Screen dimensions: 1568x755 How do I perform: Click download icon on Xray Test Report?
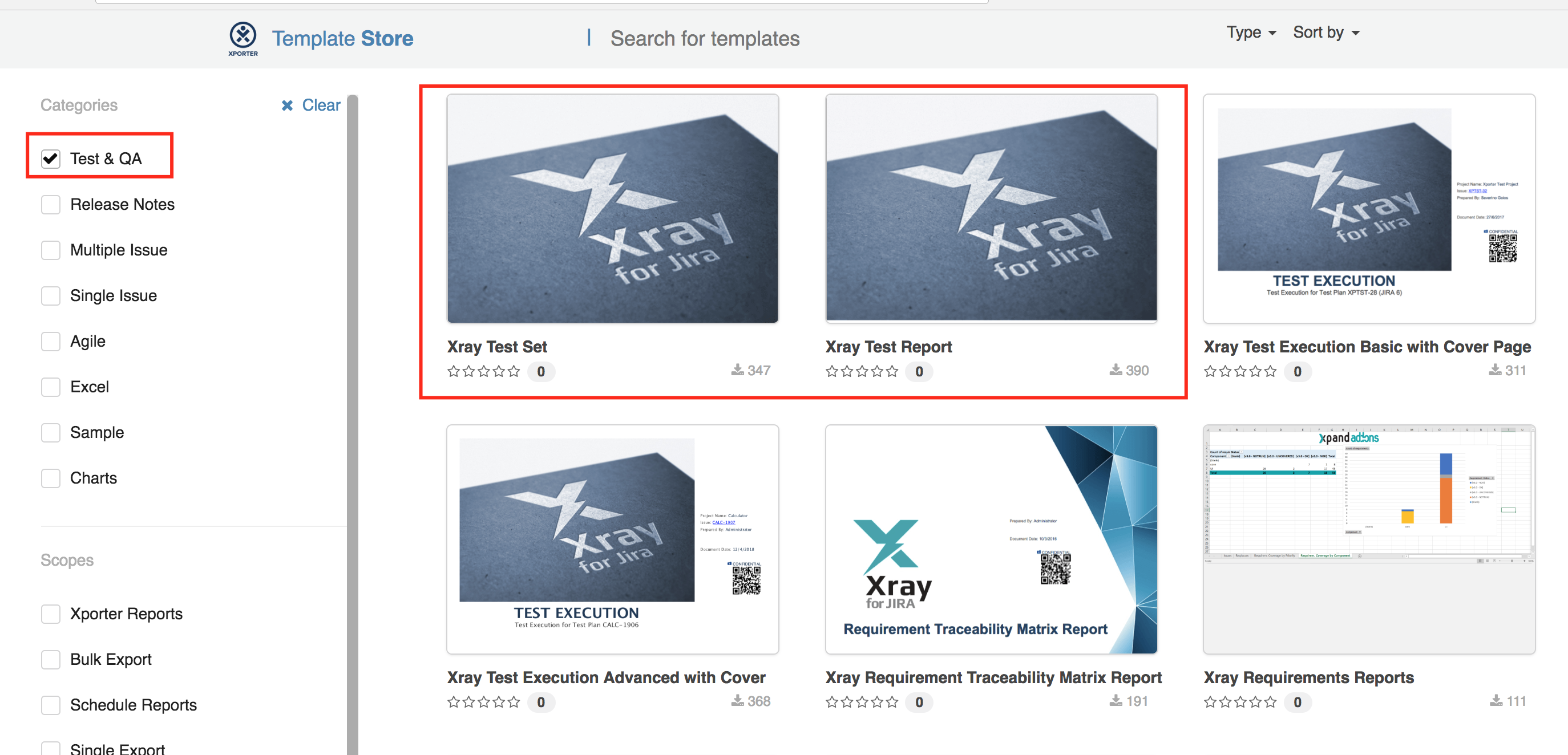(x=1115, y=370)
